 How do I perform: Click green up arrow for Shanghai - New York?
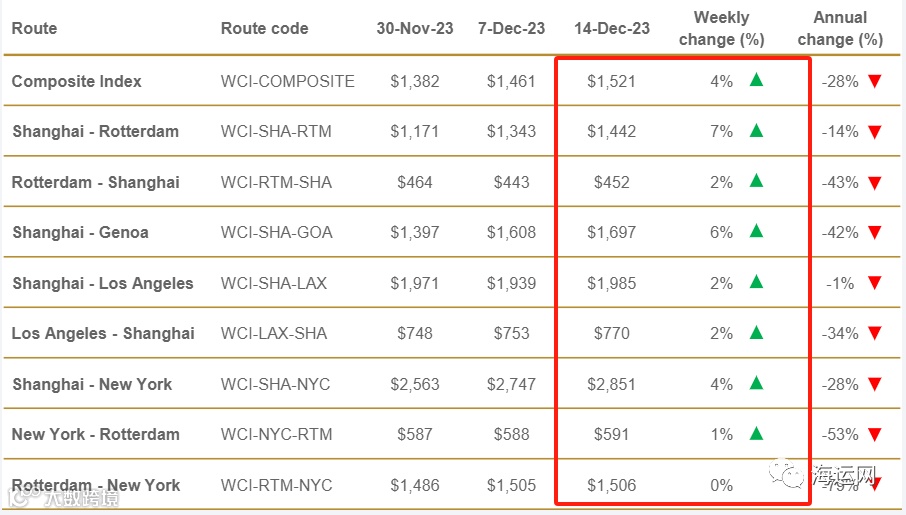click(756, 383)
